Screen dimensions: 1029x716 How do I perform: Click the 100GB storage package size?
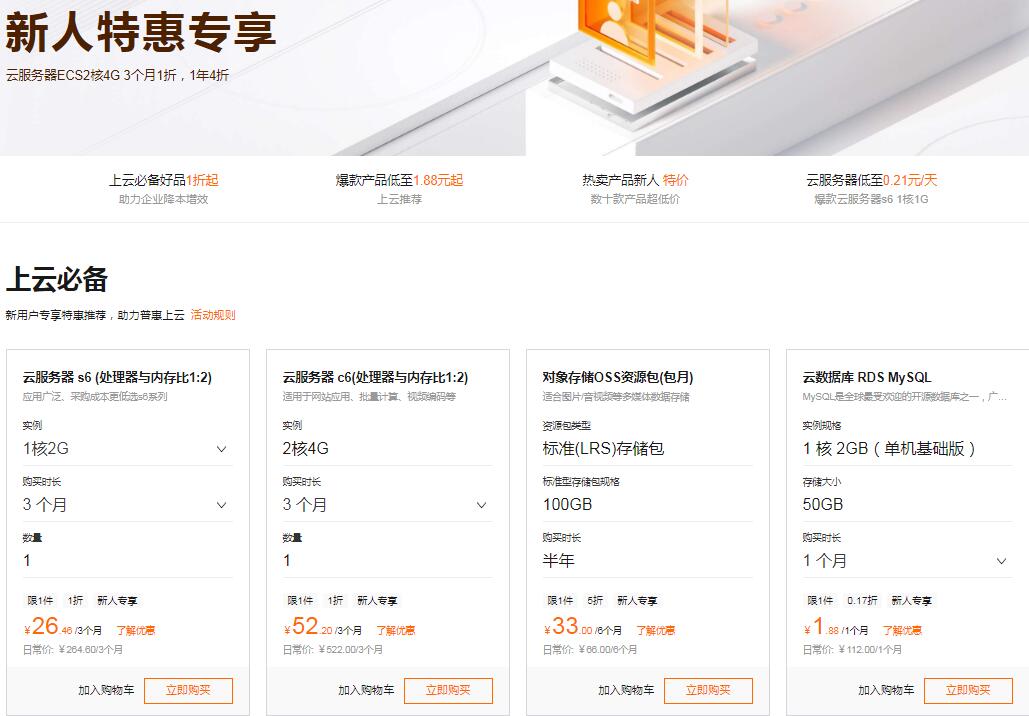568,505
